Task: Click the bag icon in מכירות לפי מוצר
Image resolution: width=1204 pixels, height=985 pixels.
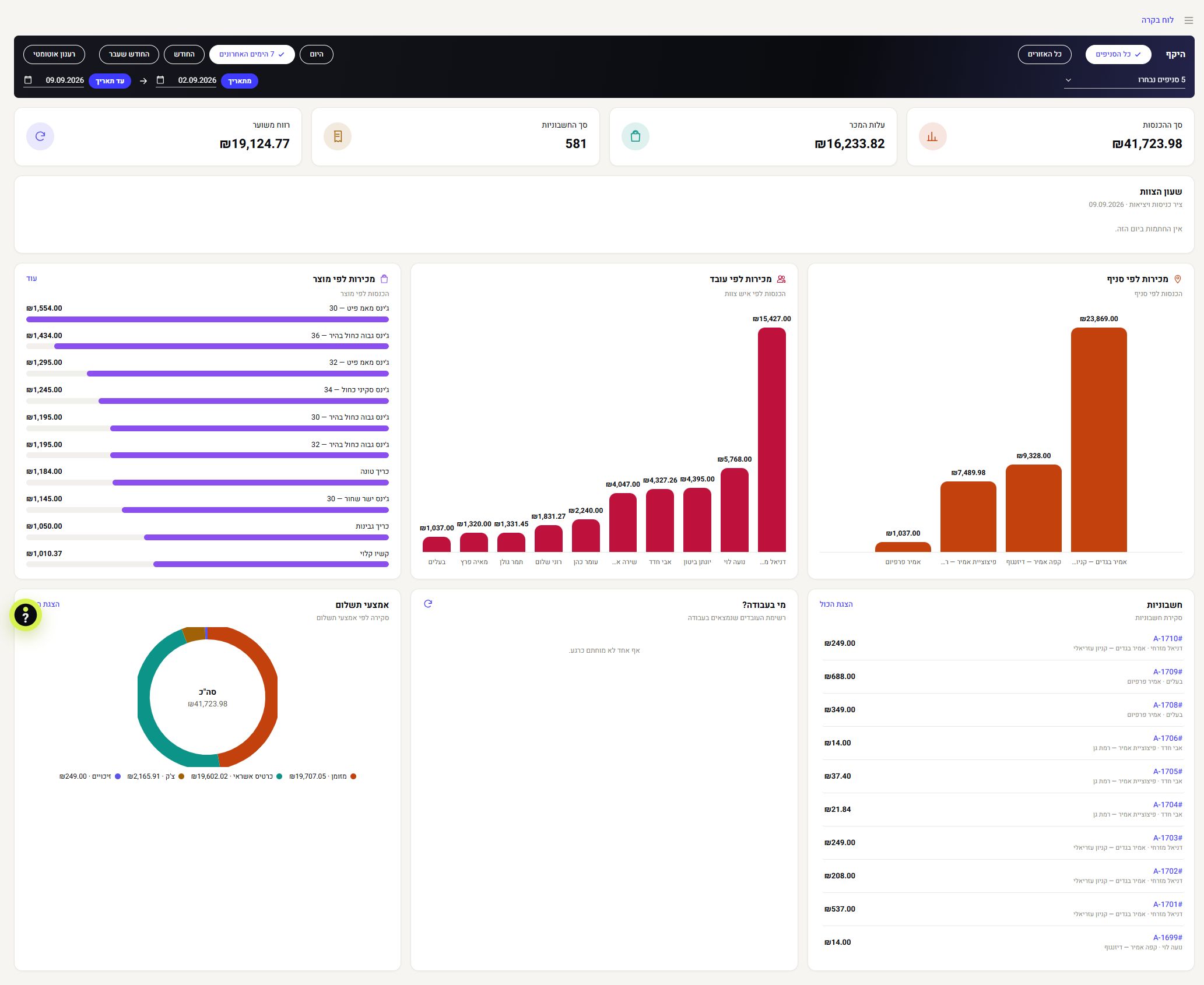Action: [x=384, y=279]
